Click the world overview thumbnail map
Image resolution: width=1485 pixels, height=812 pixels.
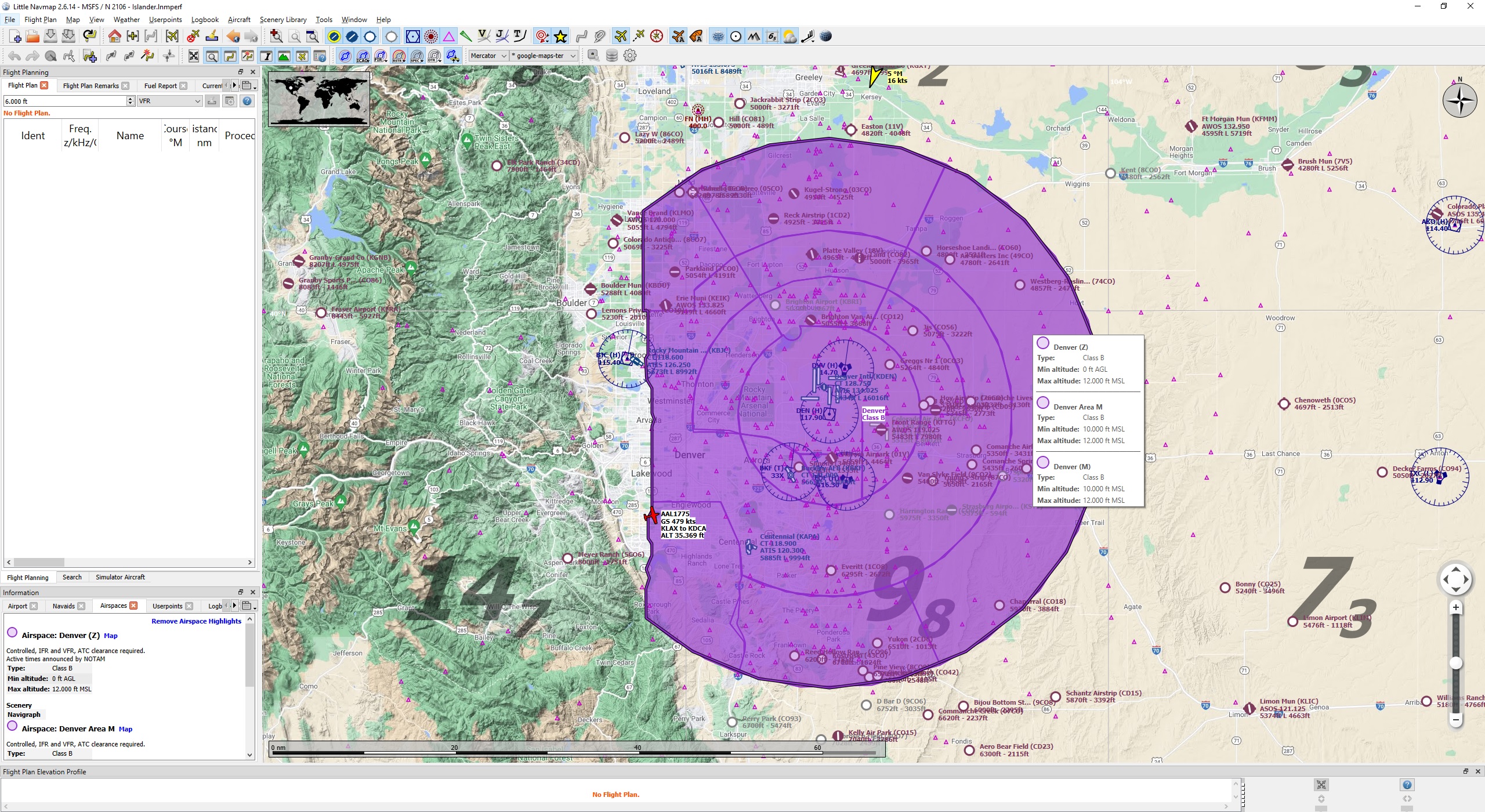click(x=318, y=98)
